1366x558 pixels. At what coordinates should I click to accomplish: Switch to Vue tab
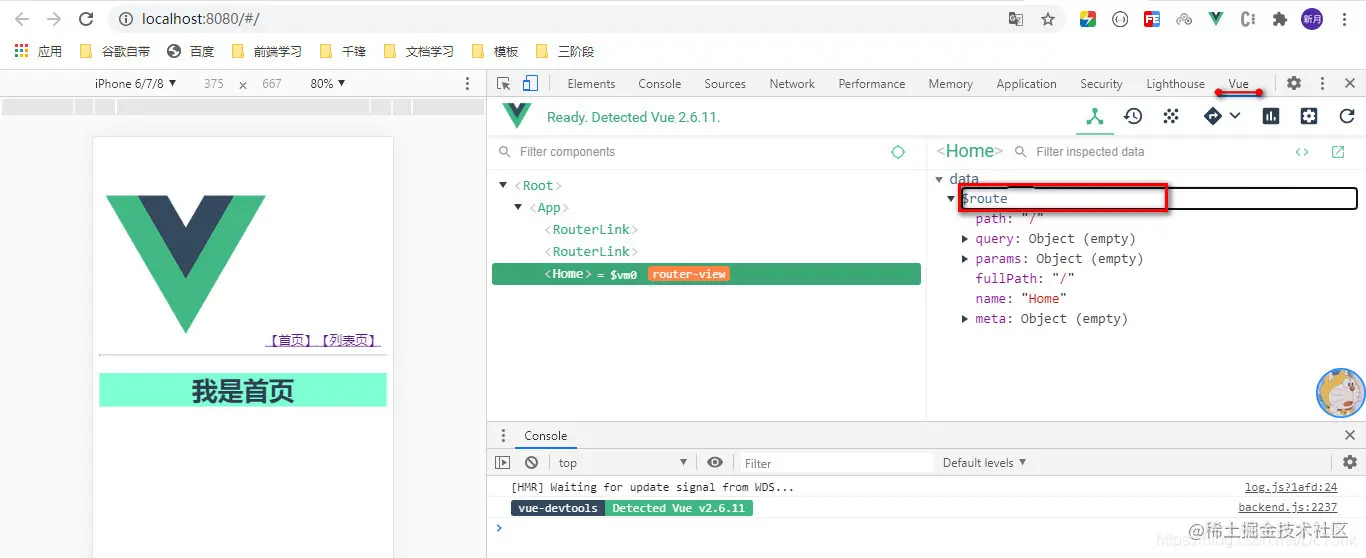pos(1239,84)
